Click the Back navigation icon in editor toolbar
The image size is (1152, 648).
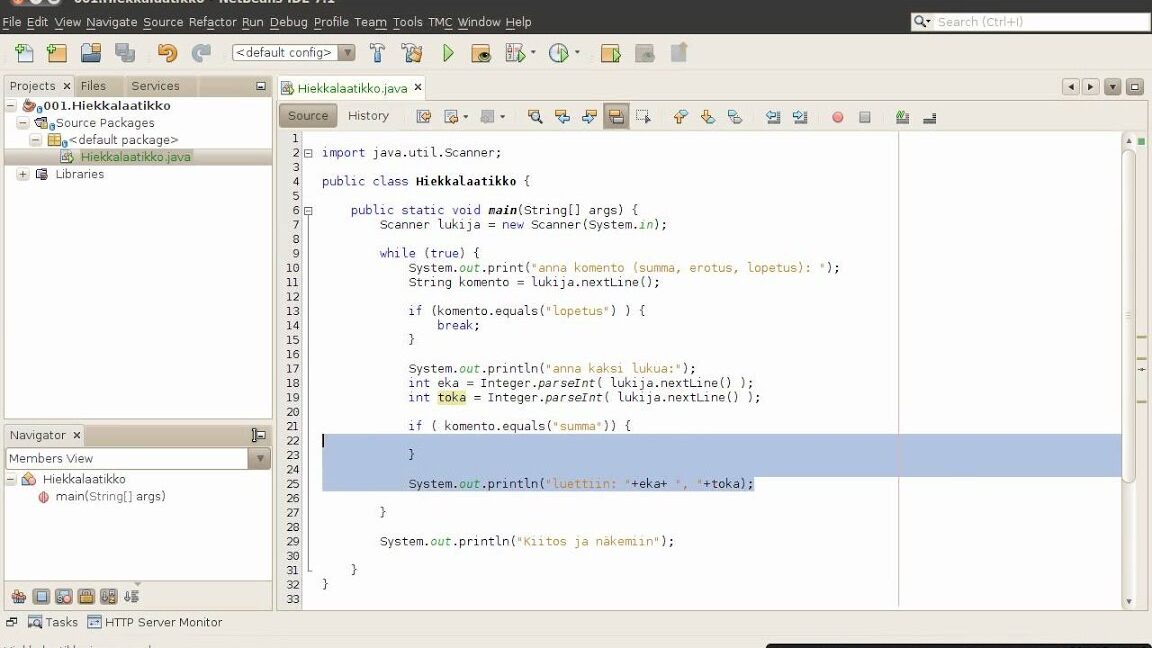[451, 117]
